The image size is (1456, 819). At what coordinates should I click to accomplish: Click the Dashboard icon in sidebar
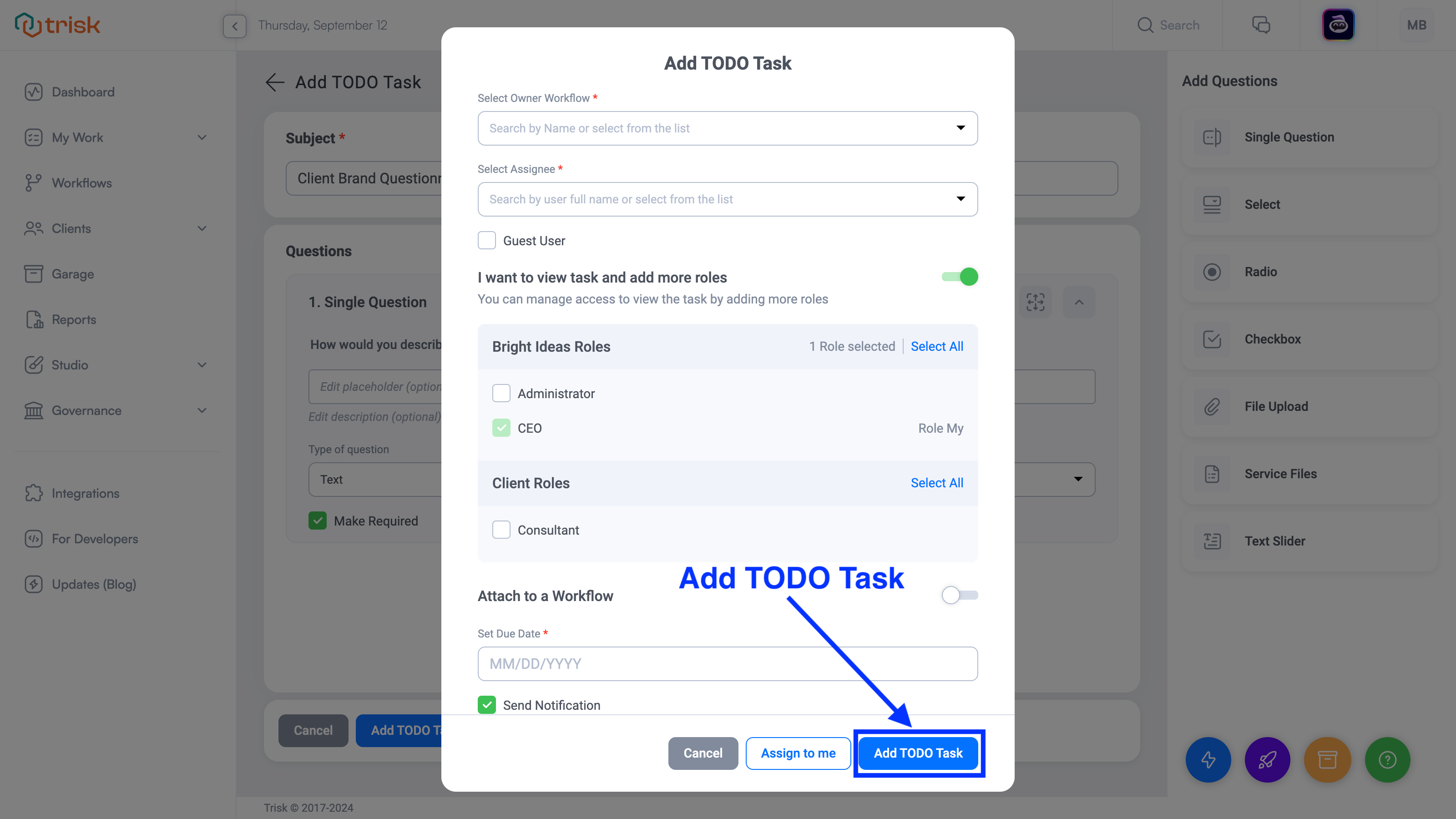tap(34, 91)
